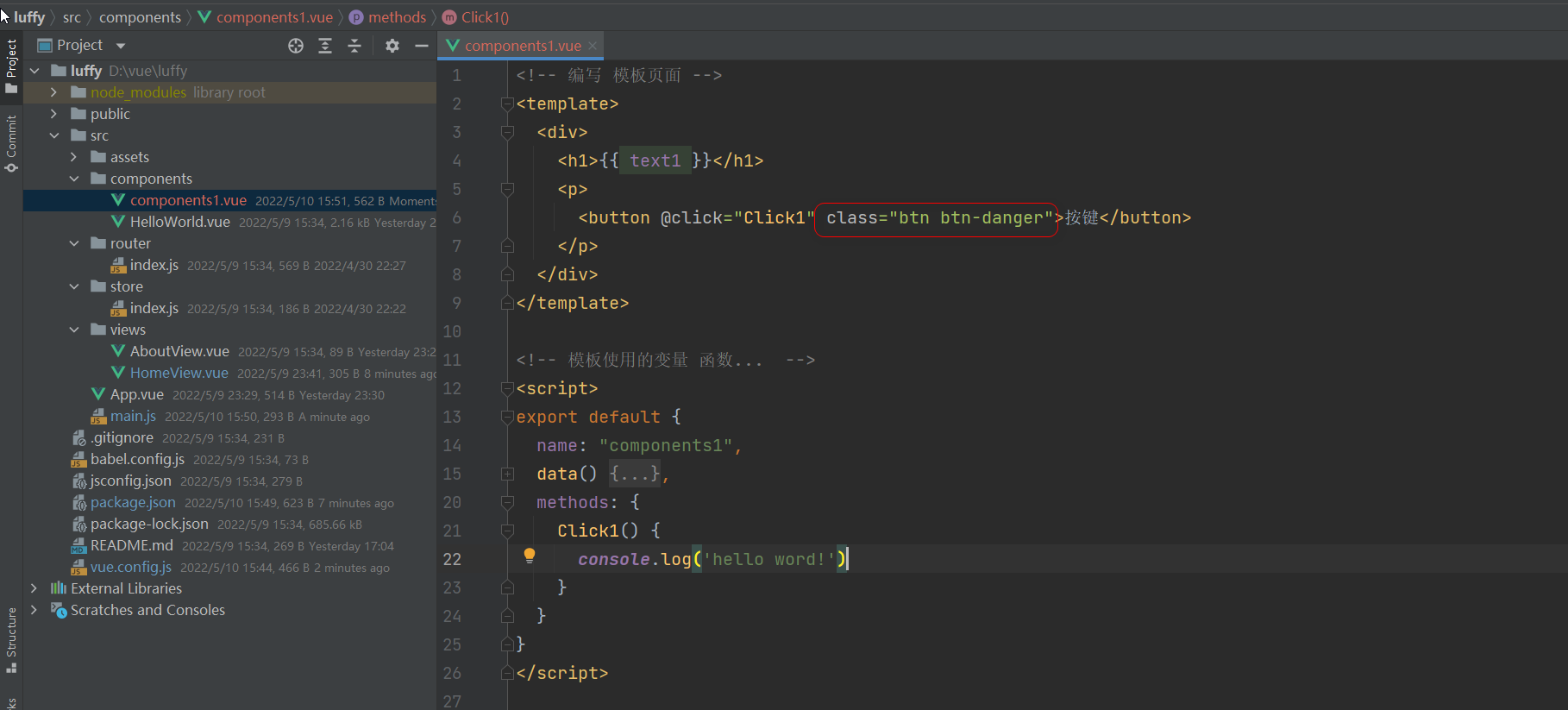This screenshot has width=1568, height=710.
Task: Open Project panel settings gear
Action: tap(392, 46)
